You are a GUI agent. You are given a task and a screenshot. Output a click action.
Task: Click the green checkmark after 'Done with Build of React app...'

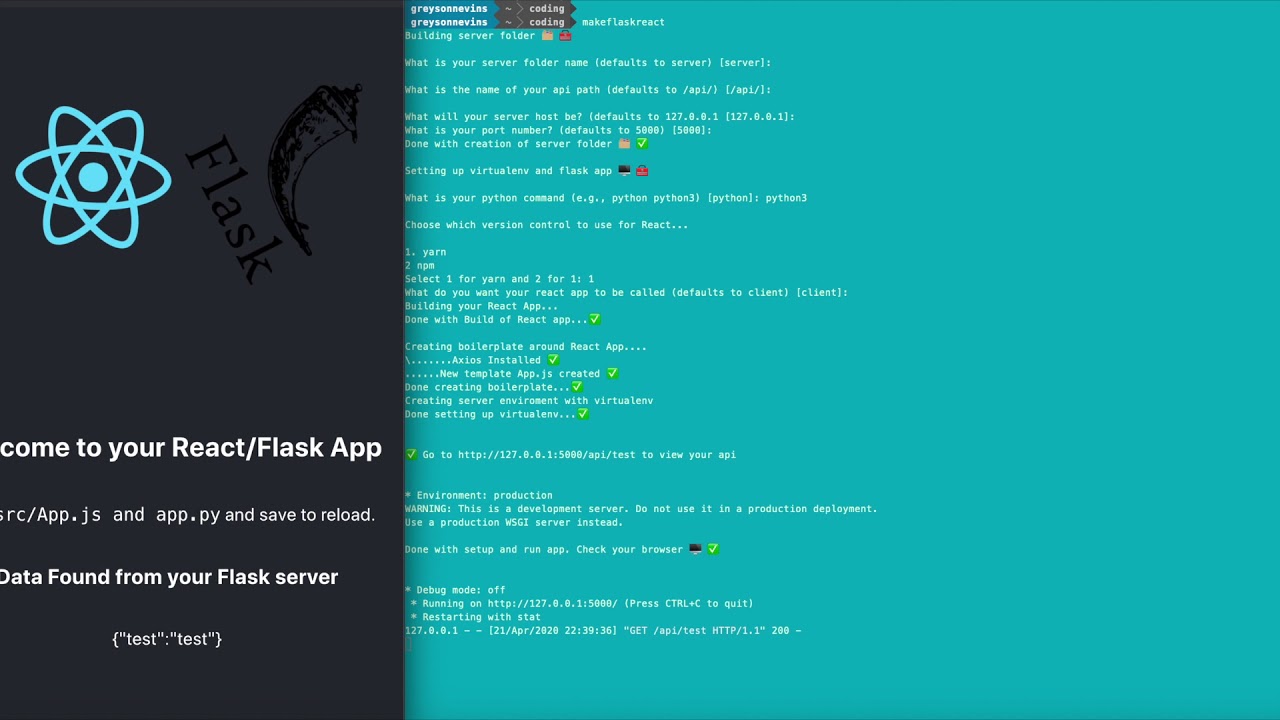[595, 320]
